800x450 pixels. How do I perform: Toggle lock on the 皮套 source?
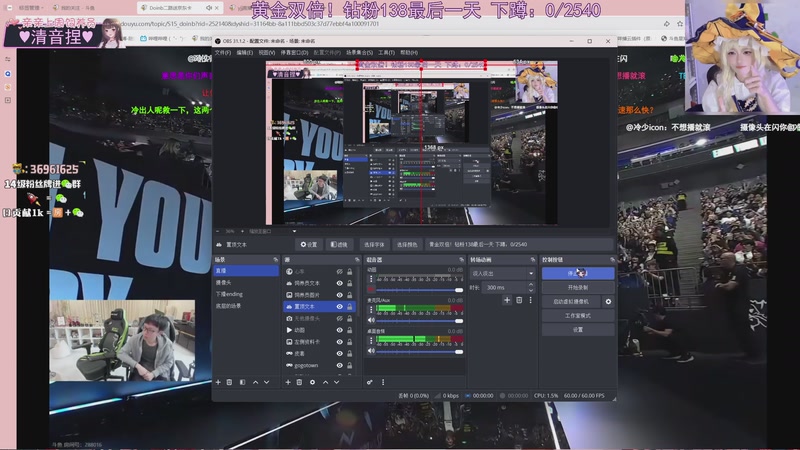(349, 354)
